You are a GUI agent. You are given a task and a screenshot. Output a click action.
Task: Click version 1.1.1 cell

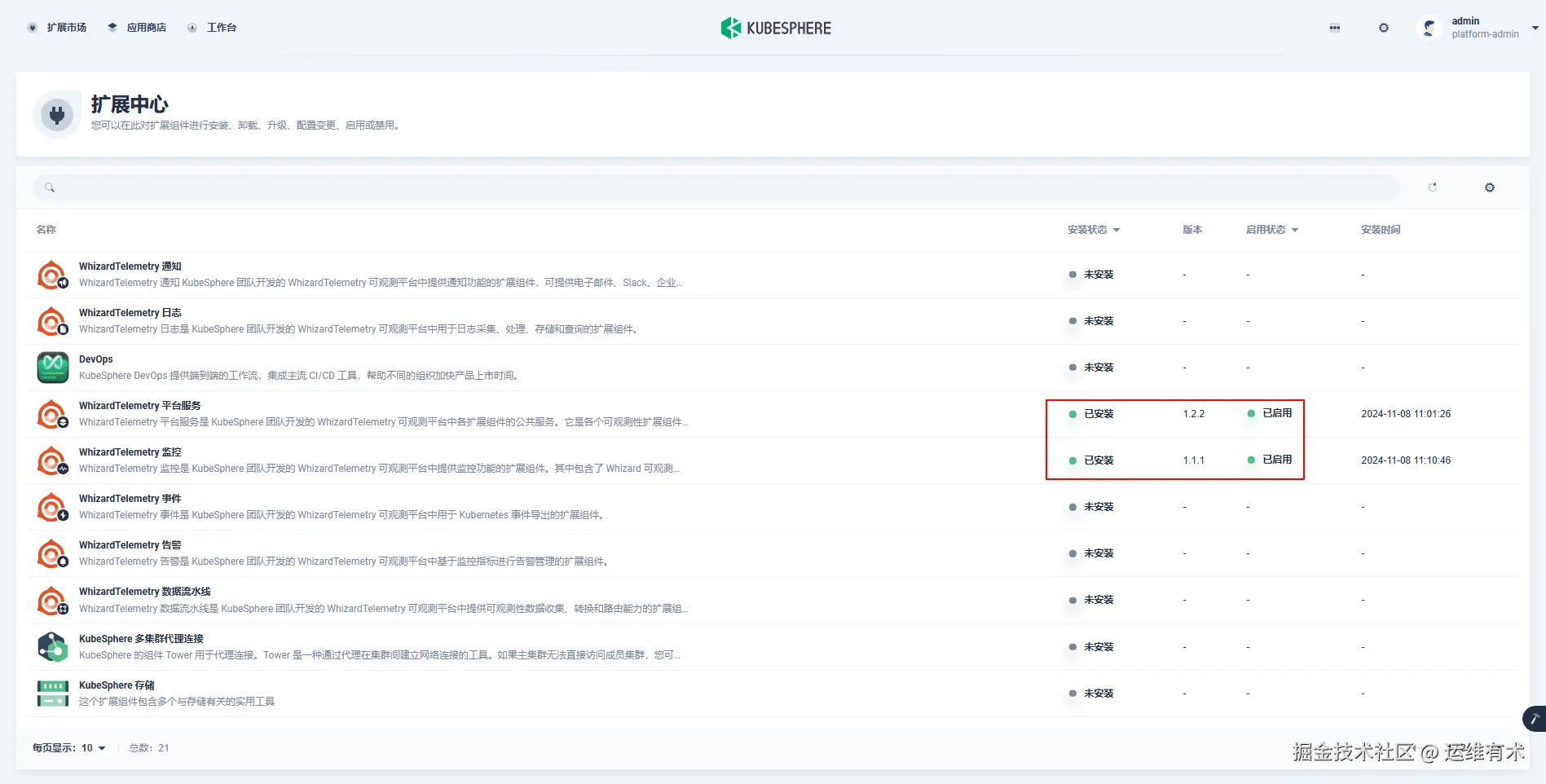click(x=1194, y=460)
